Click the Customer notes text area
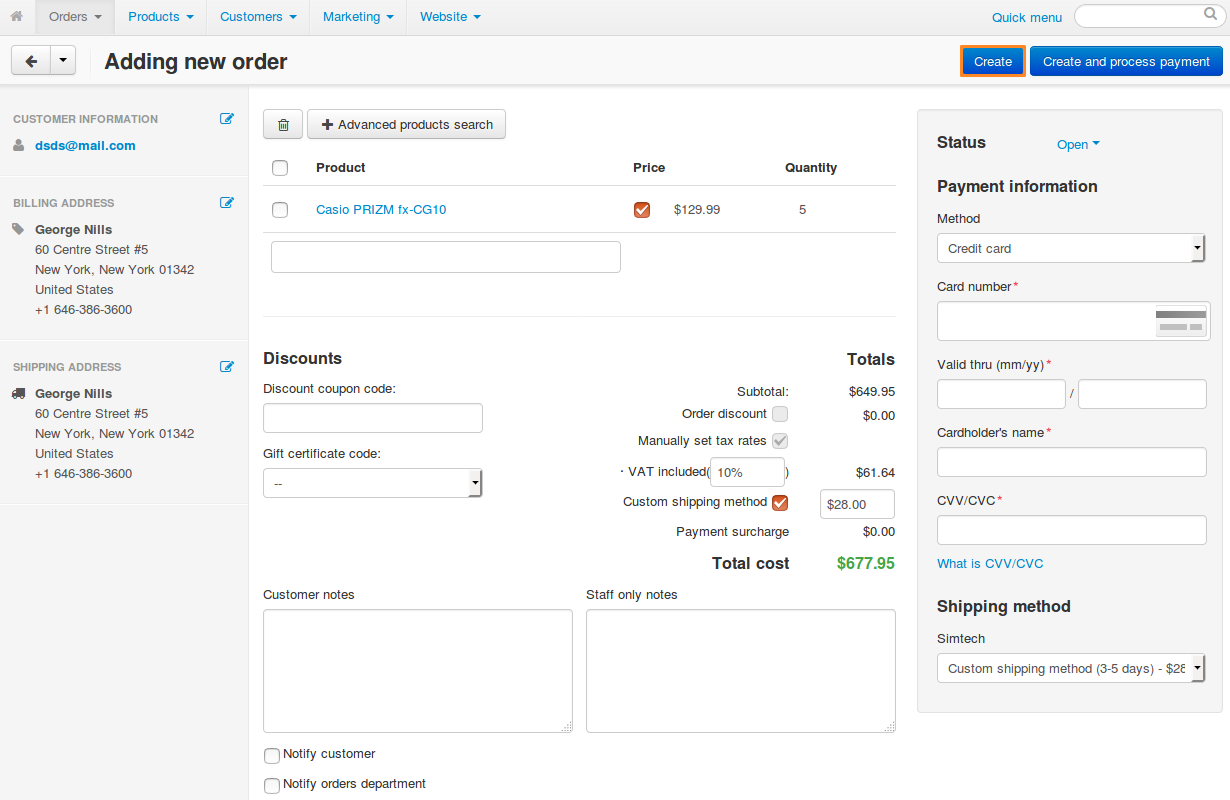The image size is (1230, 800). pyautogui.click(x=418, y=671)
